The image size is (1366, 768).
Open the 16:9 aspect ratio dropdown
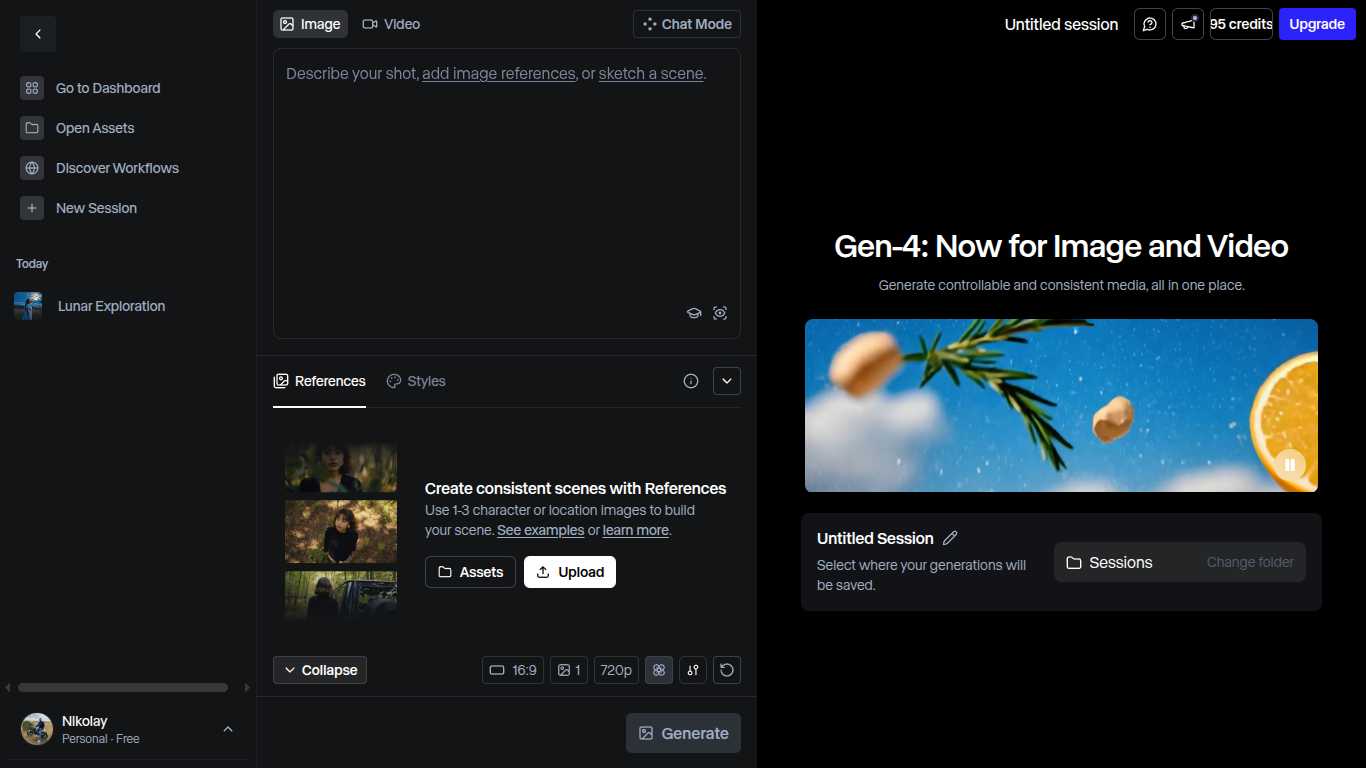pyautogui.click(x=513, y=670)
